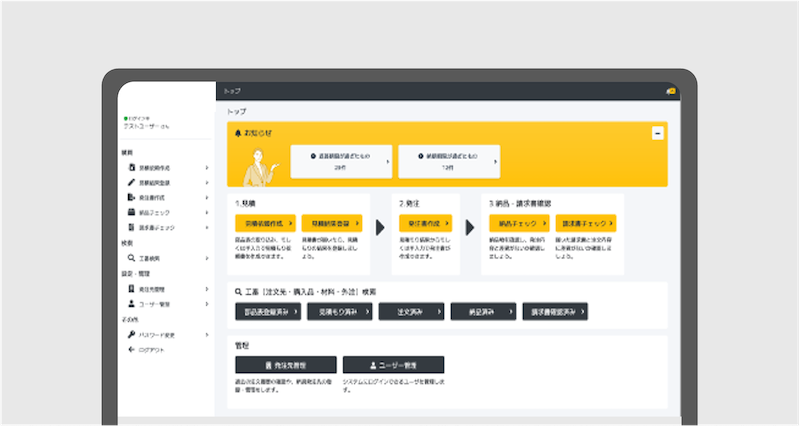Open the left notification card showing 29件

coord(339,162)
